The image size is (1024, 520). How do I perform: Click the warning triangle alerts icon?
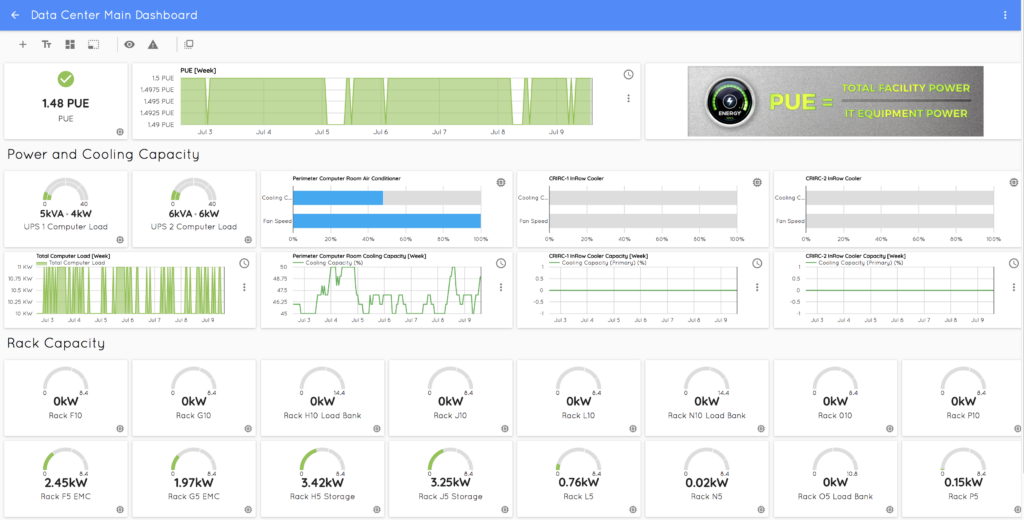(x=153, y=44)
